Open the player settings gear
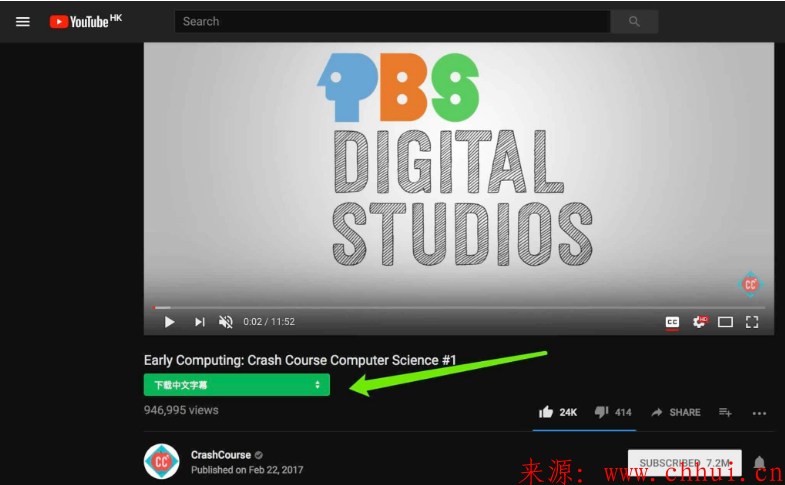 (699, 322)
